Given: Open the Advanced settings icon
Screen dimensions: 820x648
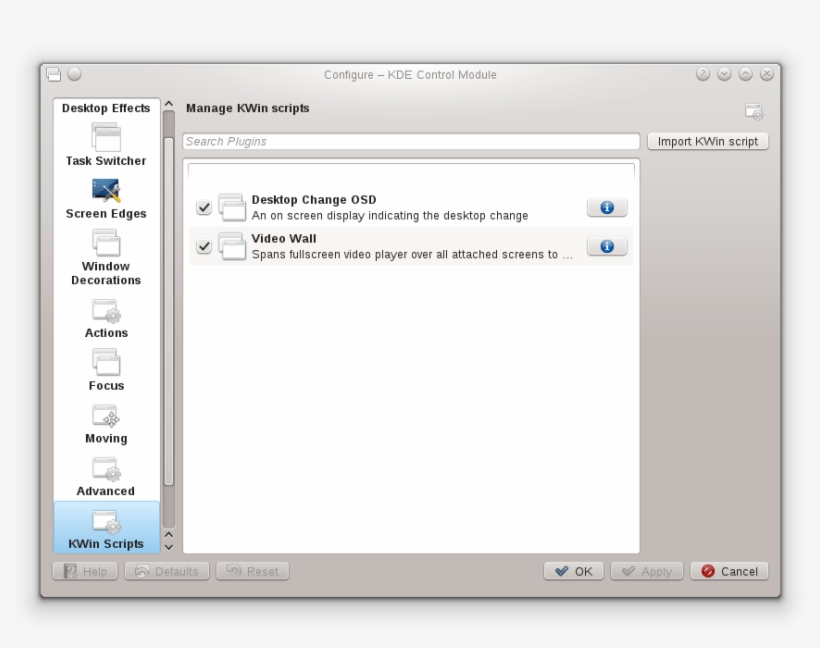Looking at the screenshot, I should coord(106,469).
